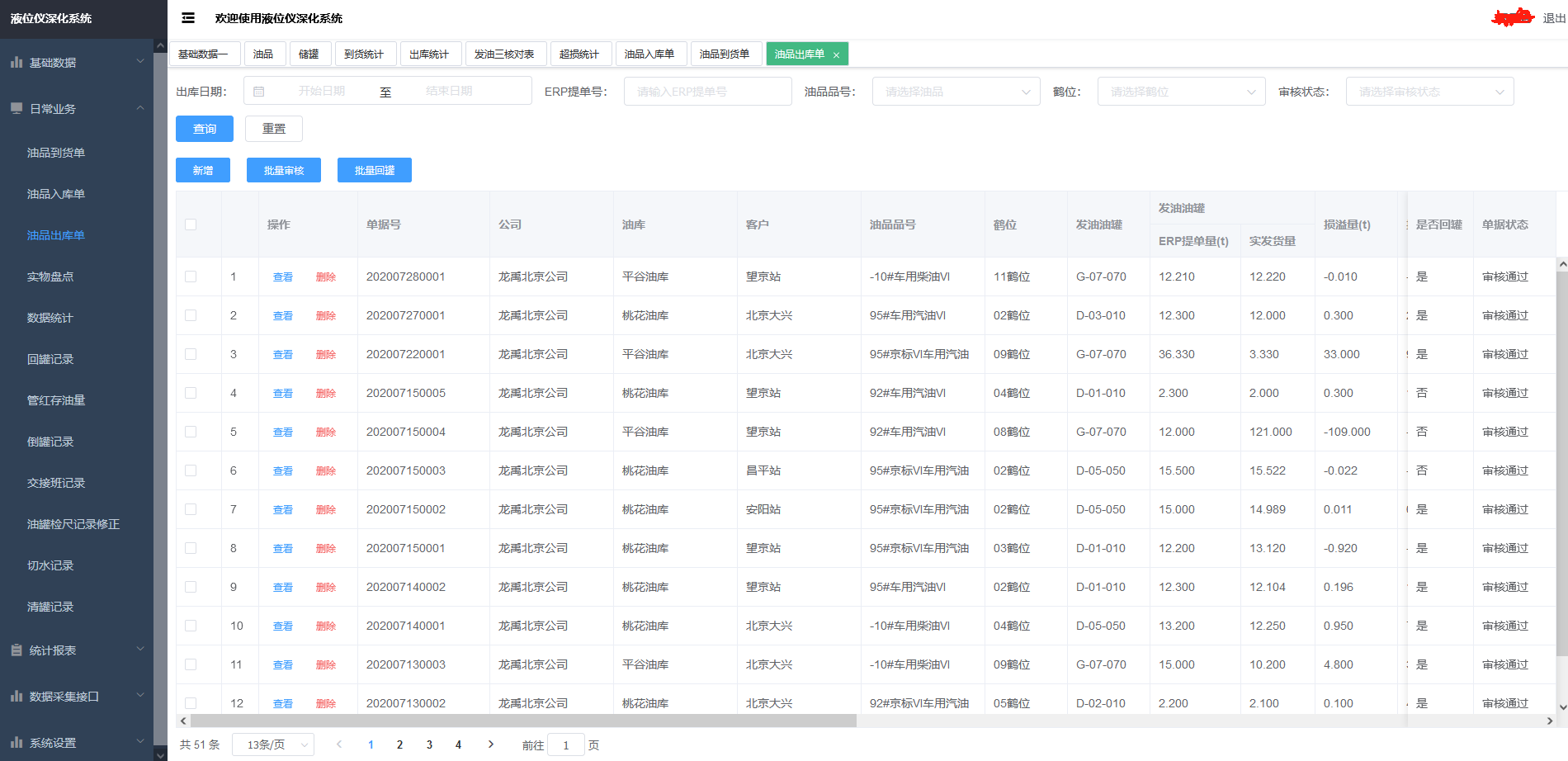Image resolution: width=1568 pixels, height=761 pixels.
Task: Check row 3 checkbox for 202007220001
Action: coord(191,354)
